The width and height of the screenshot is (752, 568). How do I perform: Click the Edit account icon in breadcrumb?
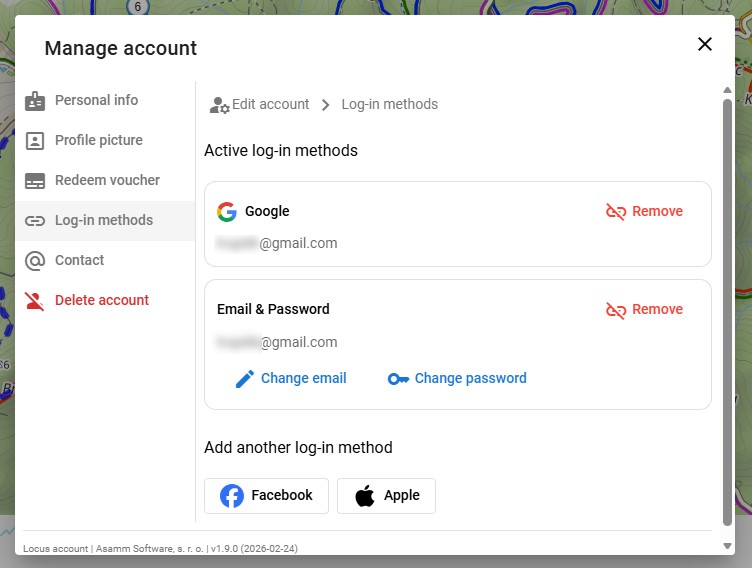click(x=219, y=105)
